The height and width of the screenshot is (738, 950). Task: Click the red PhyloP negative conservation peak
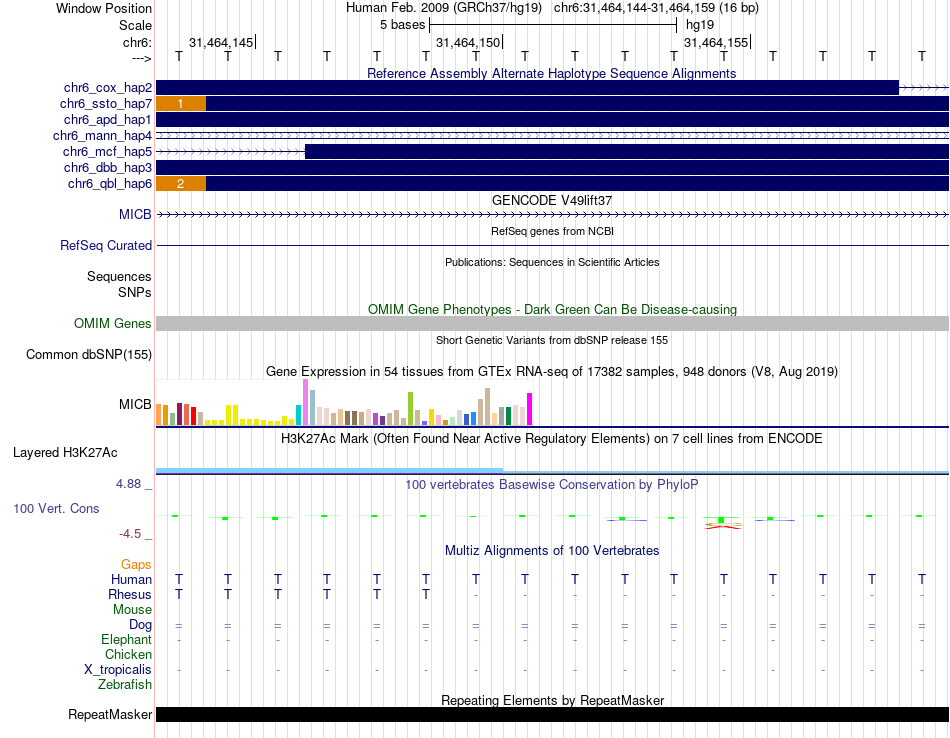tap(723, 527)
